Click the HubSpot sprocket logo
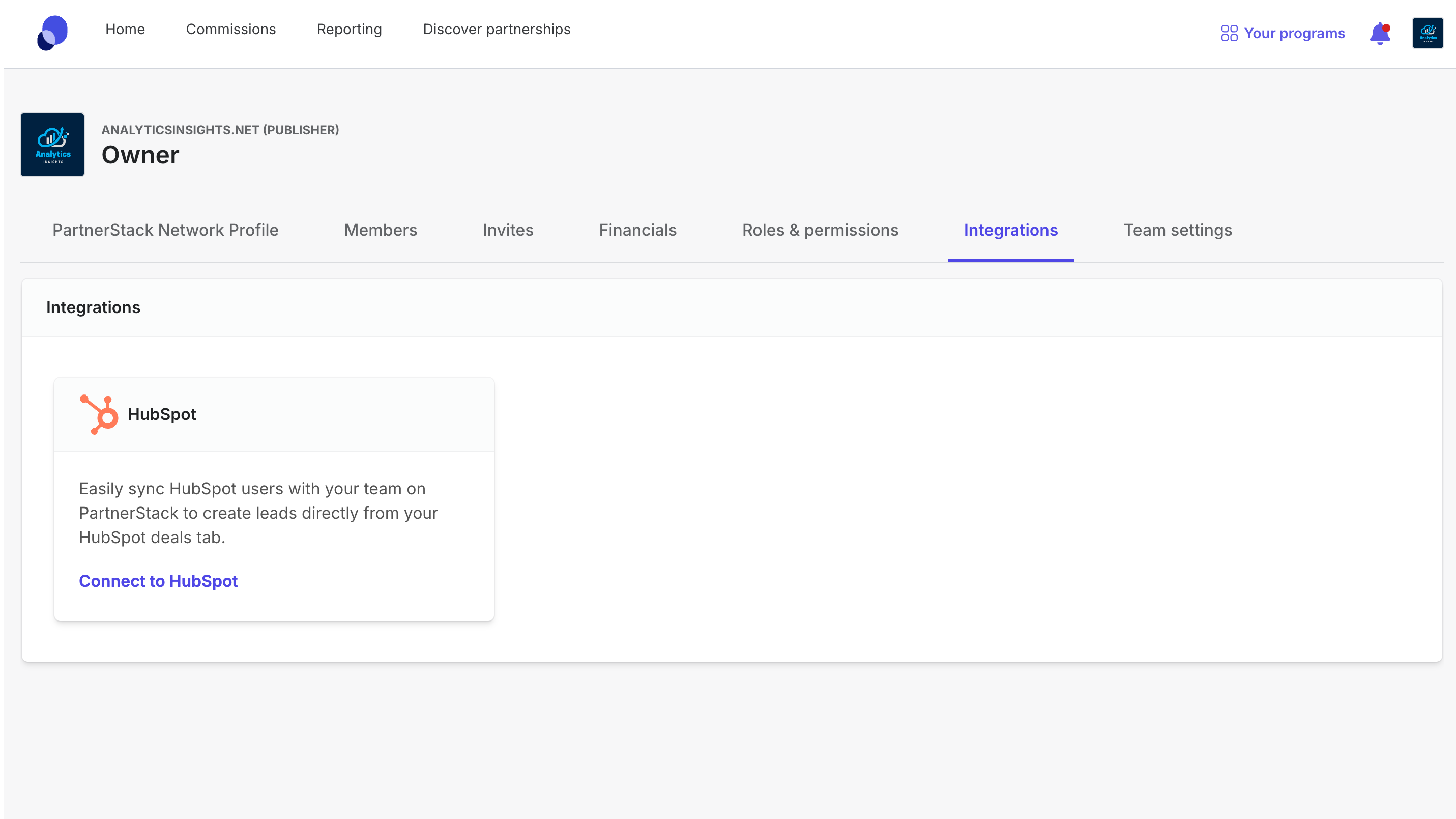 tap(99, 415)
